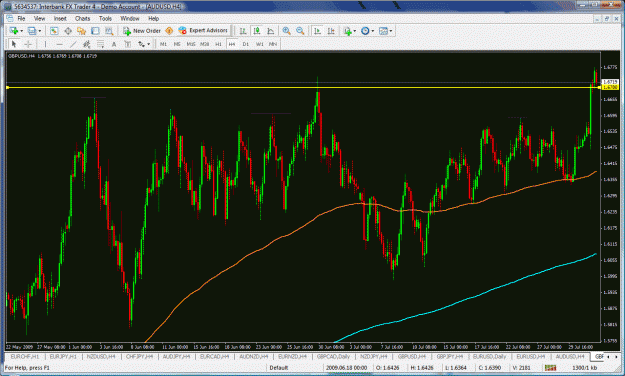Screen dimensions: 625x376
Task: Zoom in on the chart
Action: 286,31
